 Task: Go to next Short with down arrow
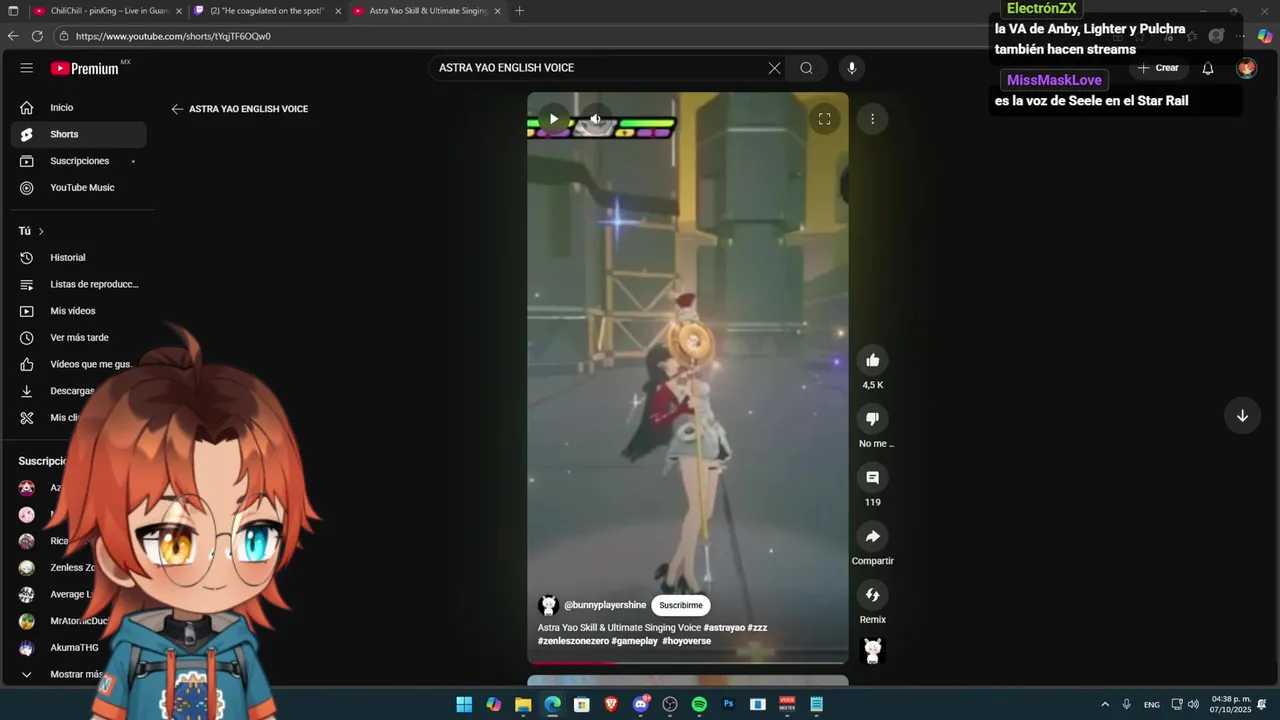click(1242, 416)
